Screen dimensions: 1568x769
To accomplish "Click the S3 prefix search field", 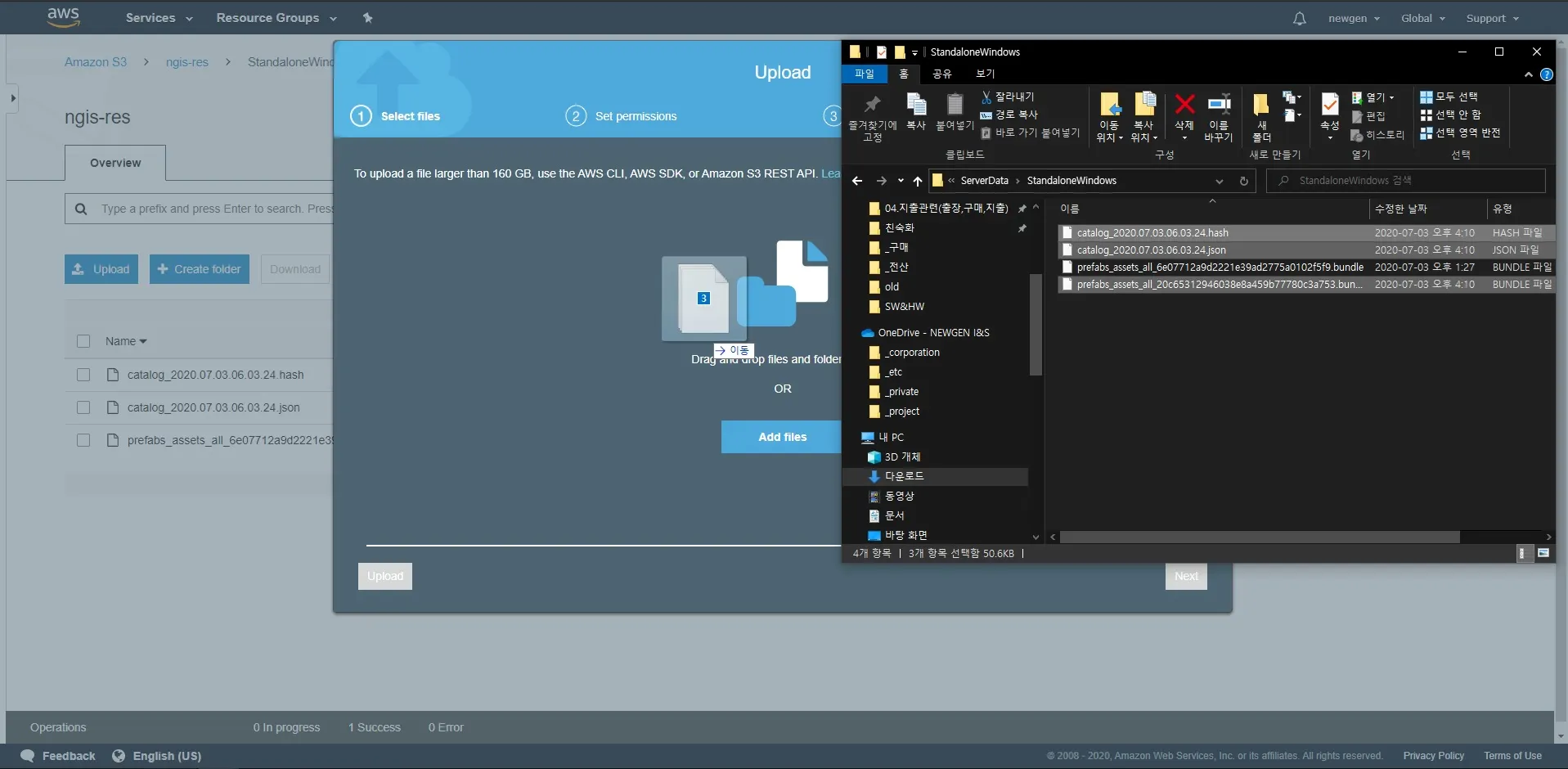I will click(x=199, y=209).
